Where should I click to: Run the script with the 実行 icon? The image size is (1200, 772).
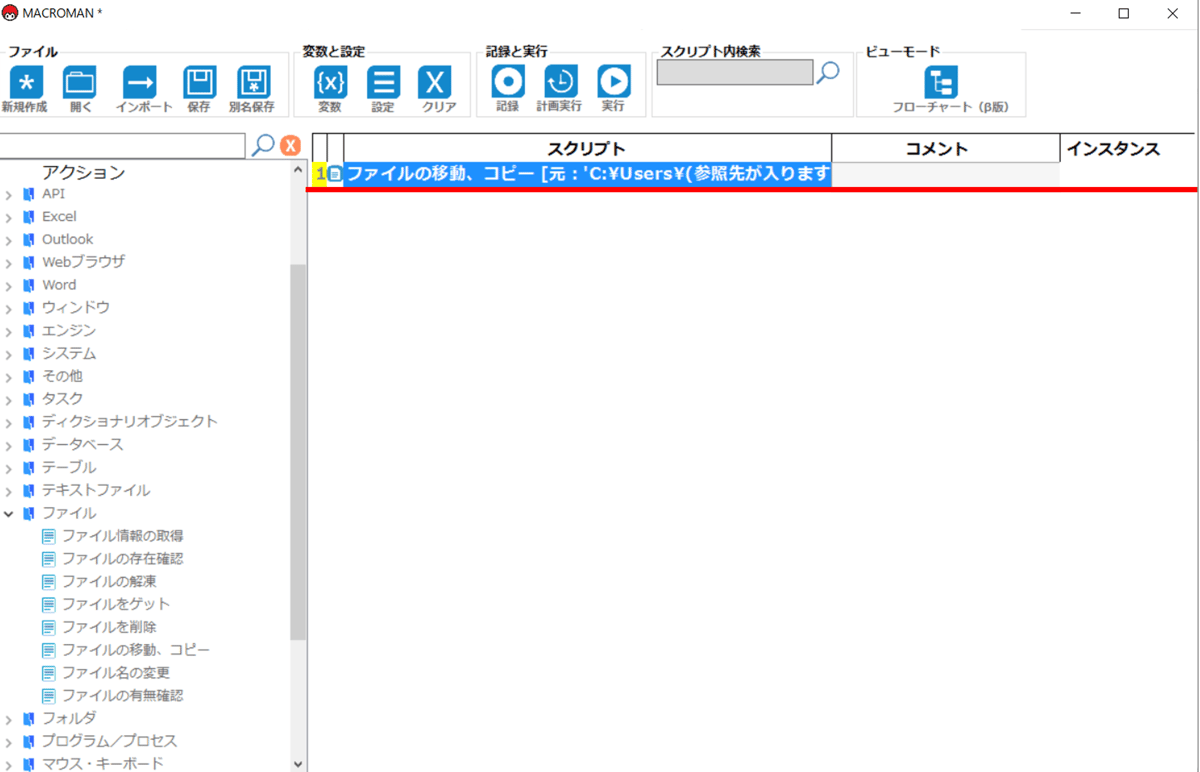[x=614, y=82]
